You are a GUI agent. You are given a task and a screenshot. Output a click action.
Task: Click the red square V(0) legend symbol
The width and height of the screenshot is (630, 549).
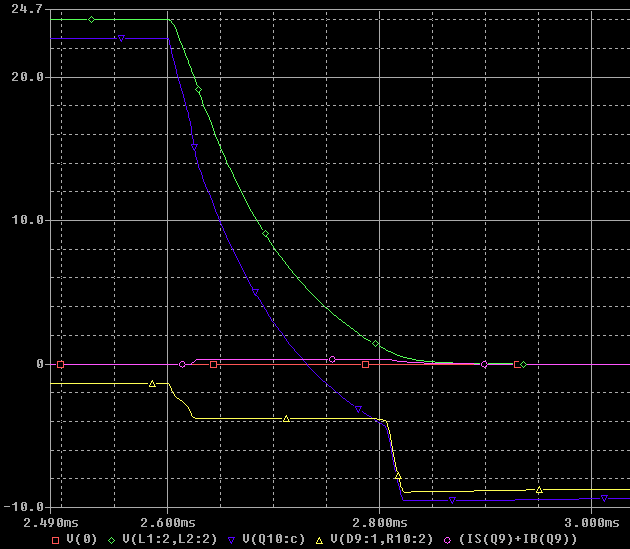[56, 539]
